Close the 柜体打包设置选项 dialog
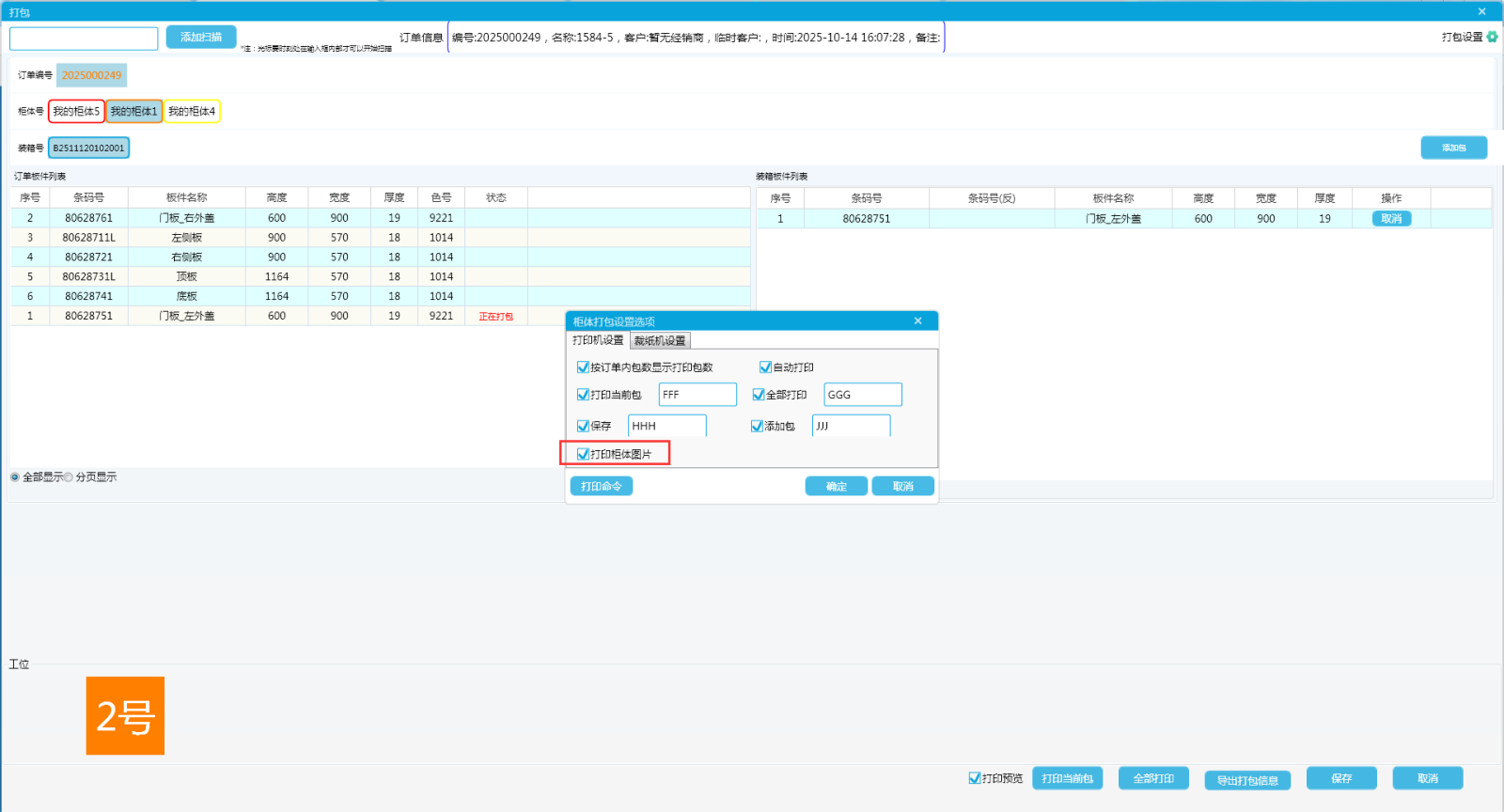The height and width of the screenshot is (812, 1504). click(x=917, y=321)
